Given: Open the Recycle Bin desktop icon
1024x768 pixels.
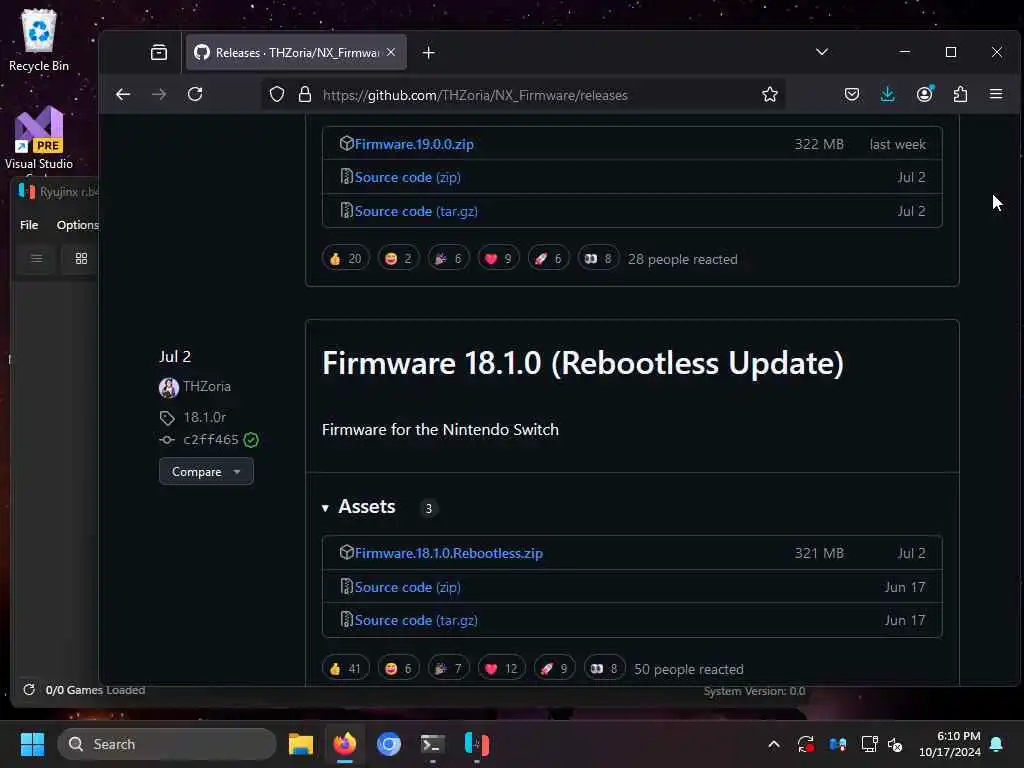Looking at the screenshot, I should [x=39, y=40].
